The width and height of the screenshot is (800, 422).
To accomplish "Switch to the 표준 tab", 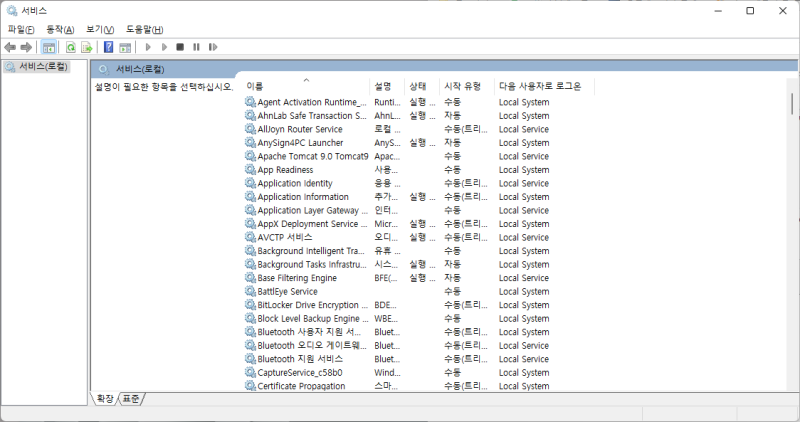I will [131, 399].
